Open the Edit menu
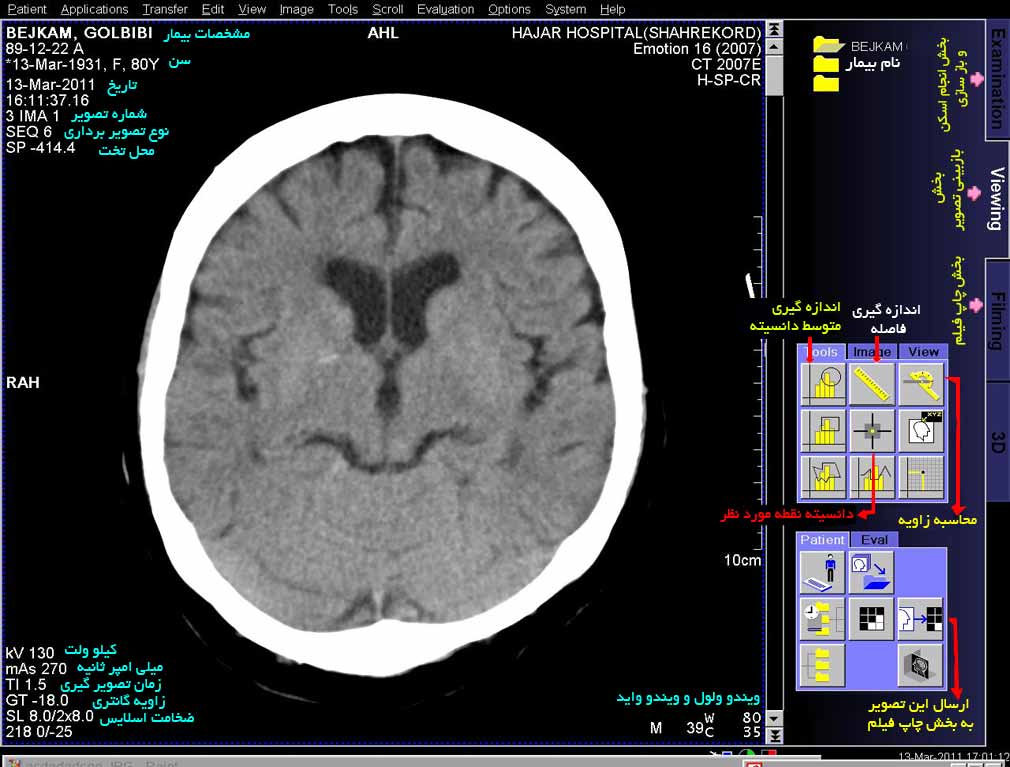1010x767 pixels. (213, 9)
